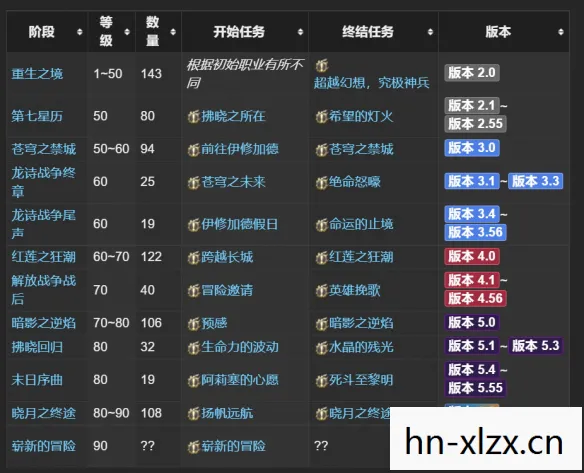Click quest icon before 预感

coord(194,324)
